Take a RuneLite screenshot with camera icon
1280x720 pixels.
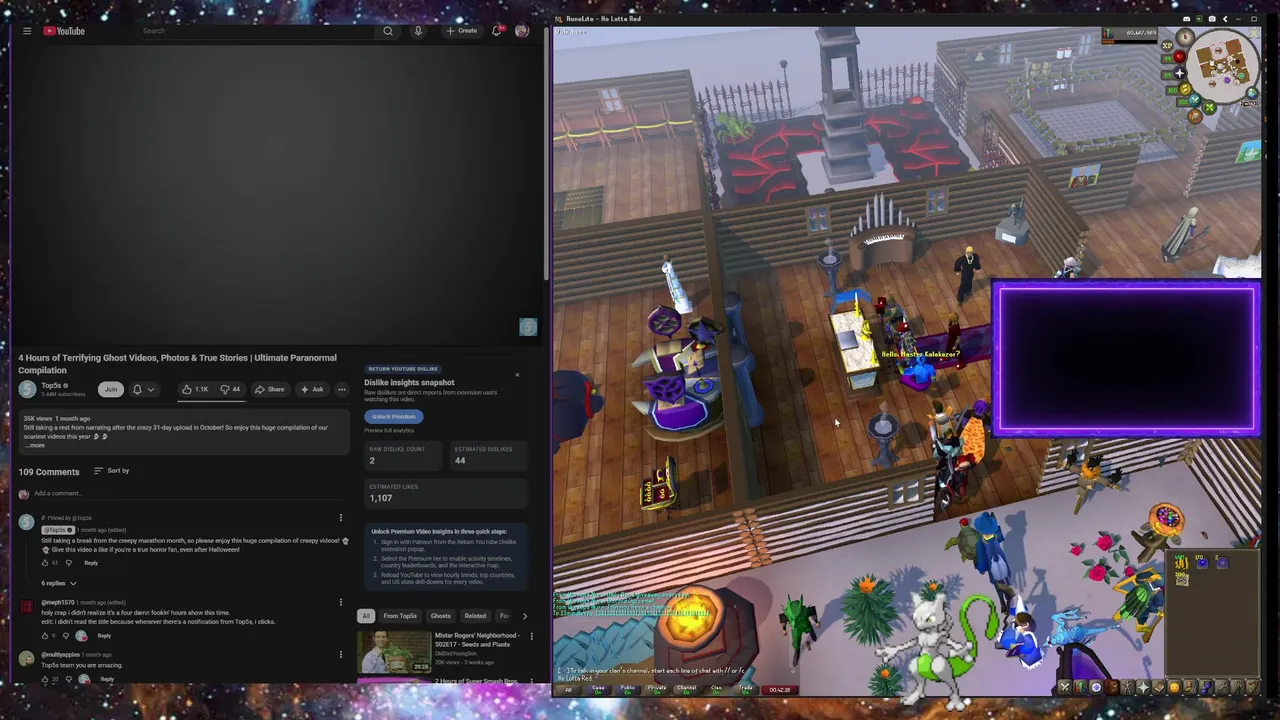pyautogui.click(x=1212, y=19)
